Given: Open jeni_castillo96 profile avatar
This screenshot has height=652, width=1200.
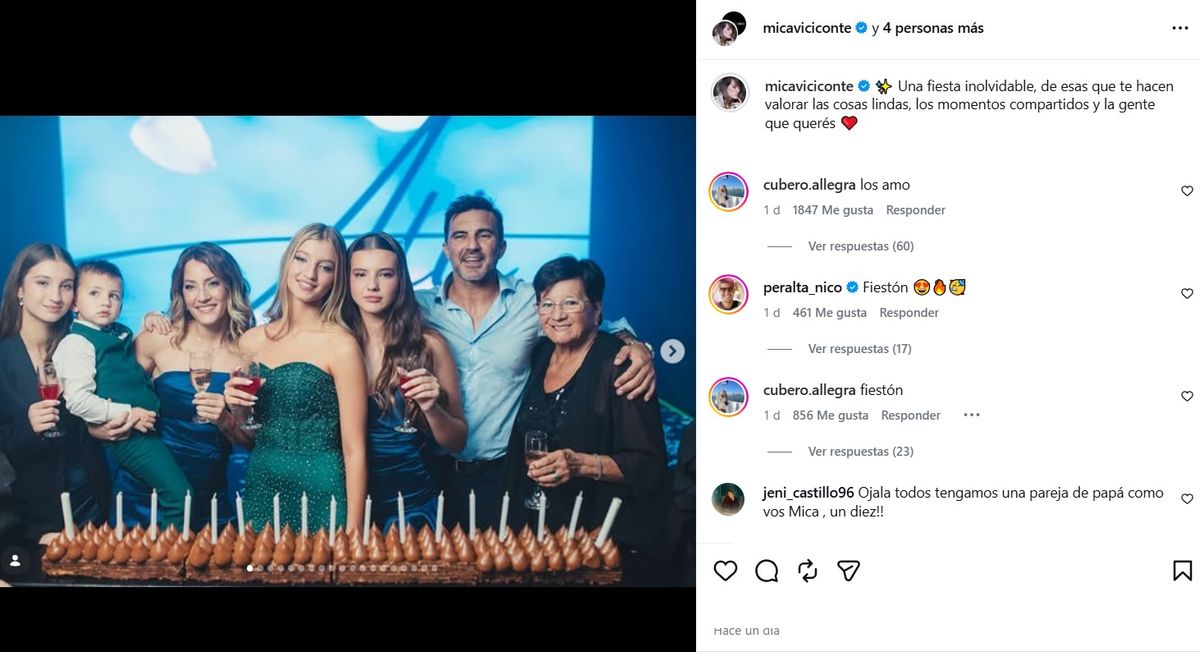Looking at the screenshot, I should point(728,499).
